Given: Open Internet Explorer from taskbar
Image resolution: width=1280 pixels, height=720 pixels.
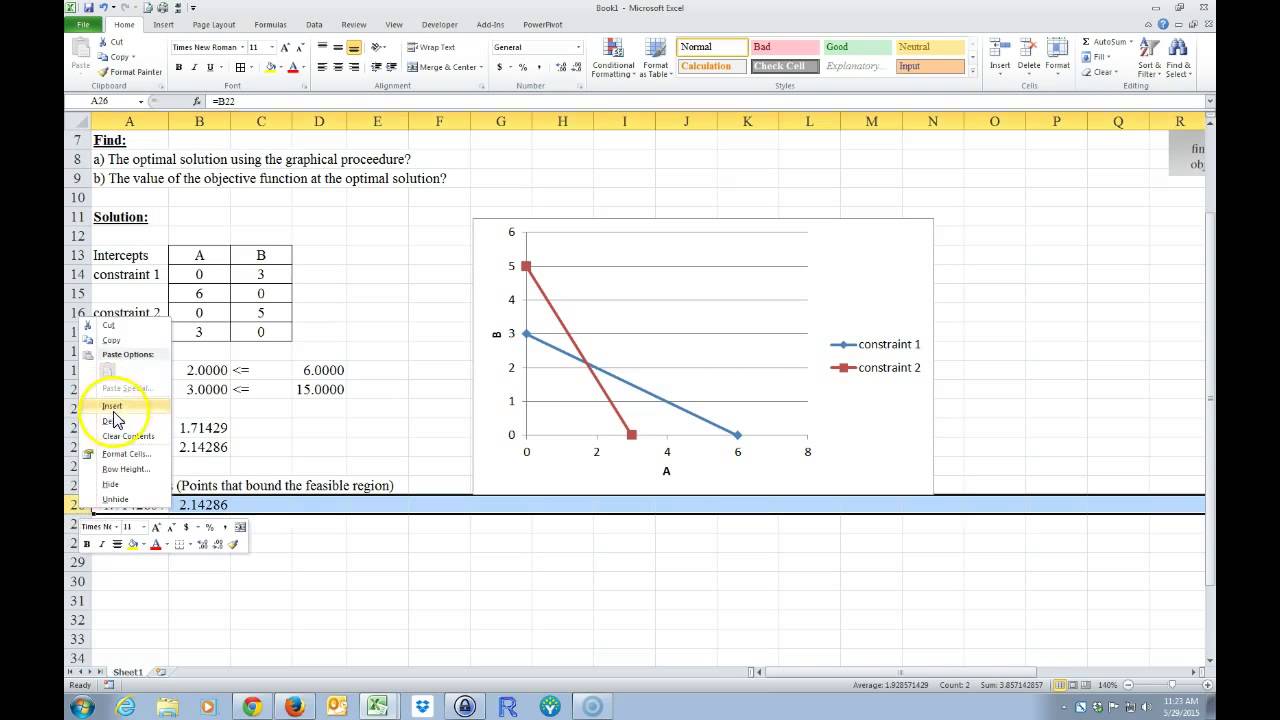Looking at the screenshot, I should pos(125,706).
